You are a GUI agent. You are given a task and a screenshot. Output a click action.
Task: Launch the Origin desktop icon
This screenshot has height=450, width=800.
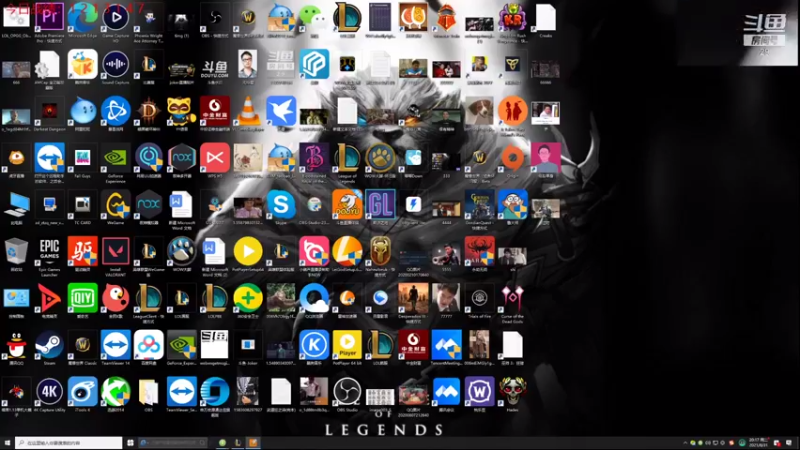point(512,158)
